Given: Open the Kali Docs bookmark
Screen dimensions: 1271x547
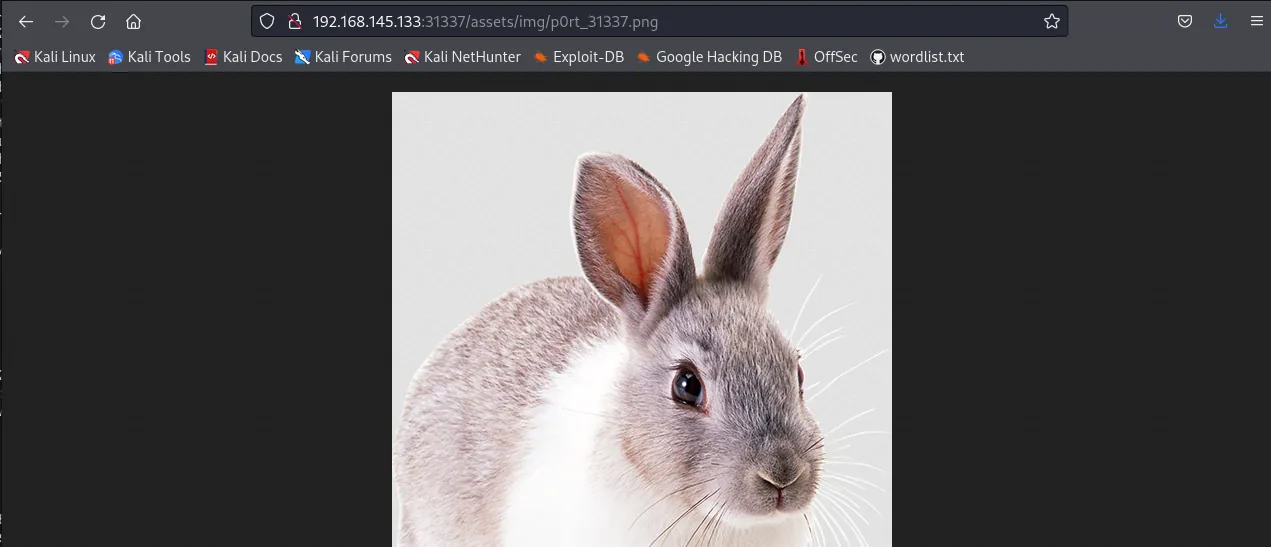Looking at the screenshot, I should pos(243,57).
